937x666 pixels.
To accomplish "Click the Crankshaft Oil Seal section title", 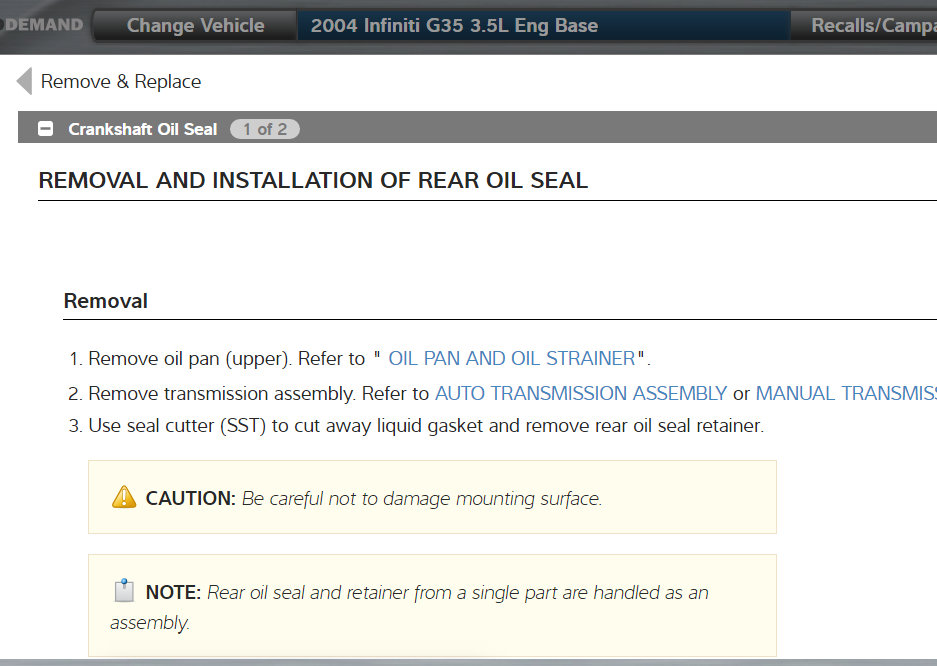I will pos(142,129).
